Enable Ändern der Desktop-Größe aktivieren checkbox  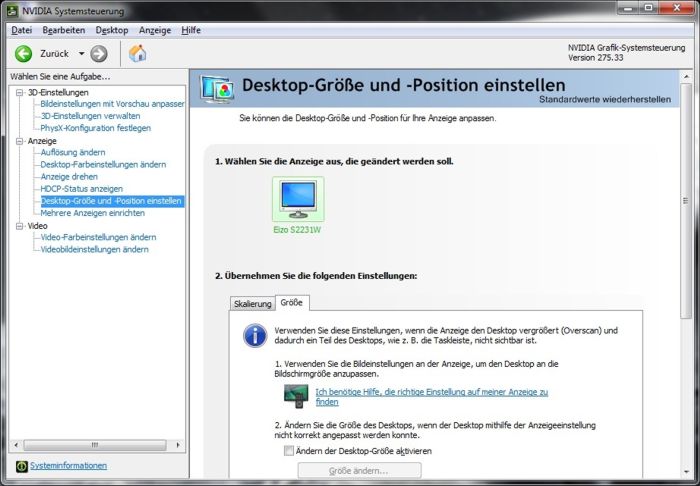click(x=289, y=451)
